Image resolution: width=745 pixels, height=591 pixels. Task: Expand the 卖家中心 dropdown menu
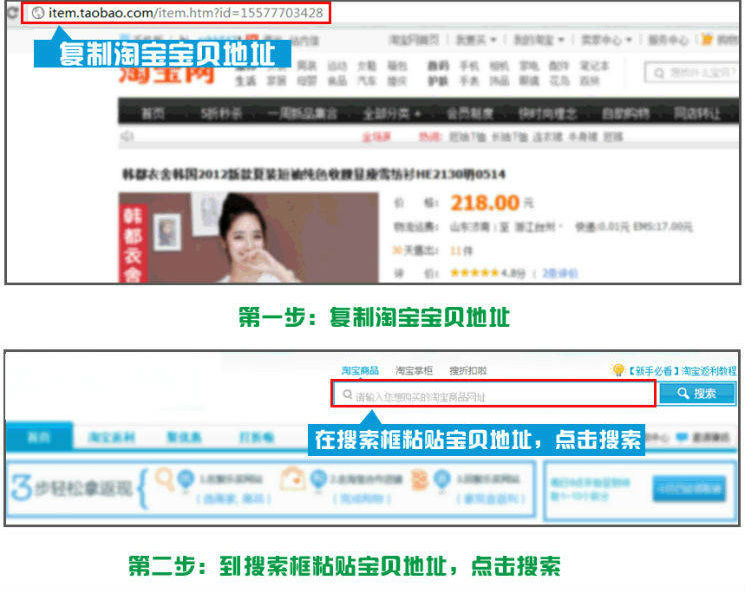click(606, 40)
